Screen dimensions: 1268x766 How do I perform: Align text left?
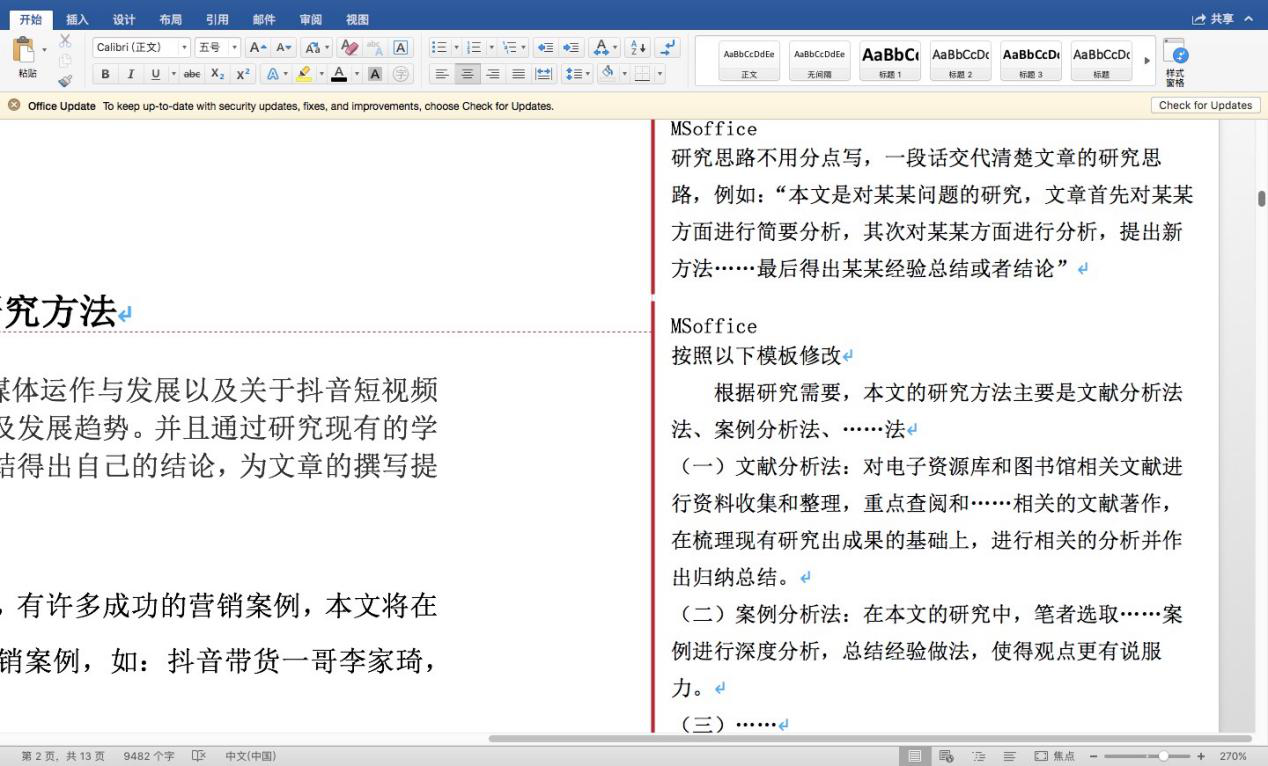(442, 74)
